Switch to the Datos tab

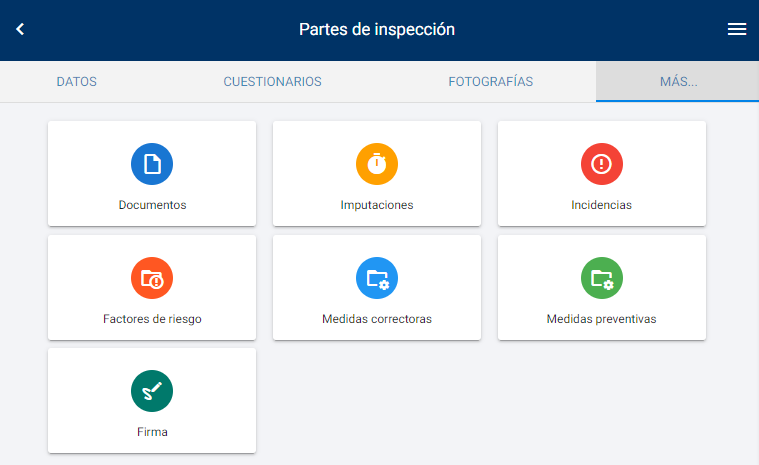[x=76, y=82]
